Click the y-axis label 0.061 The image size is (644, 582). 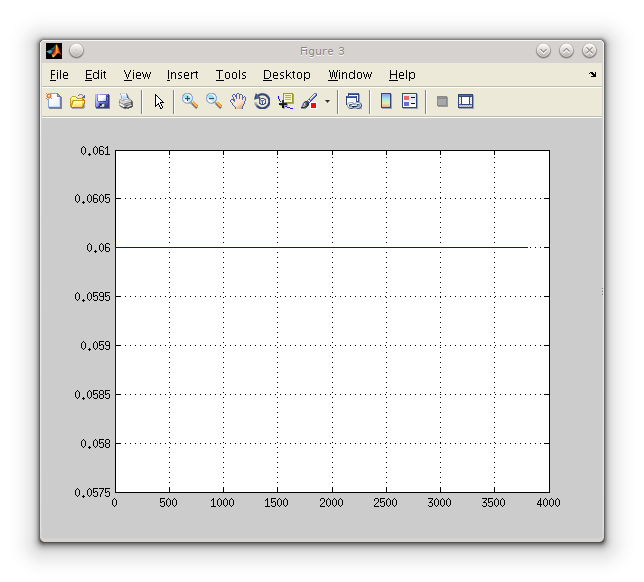[x=95, y=151]
